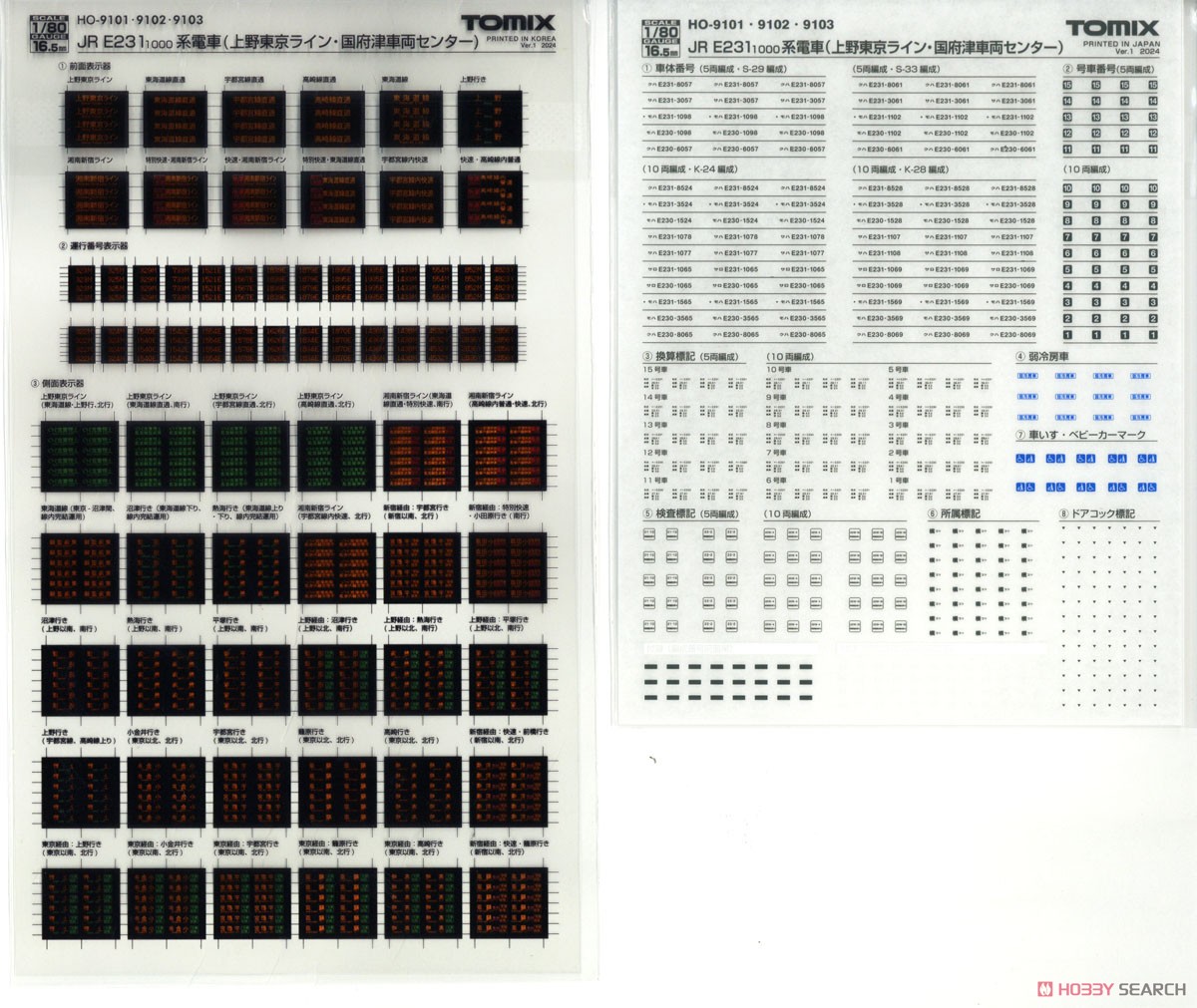This screenshot has height=1008, width=1197.
Task: Select the side display decal labelled '小金井行き'
Action: click(x=166, y=792)
